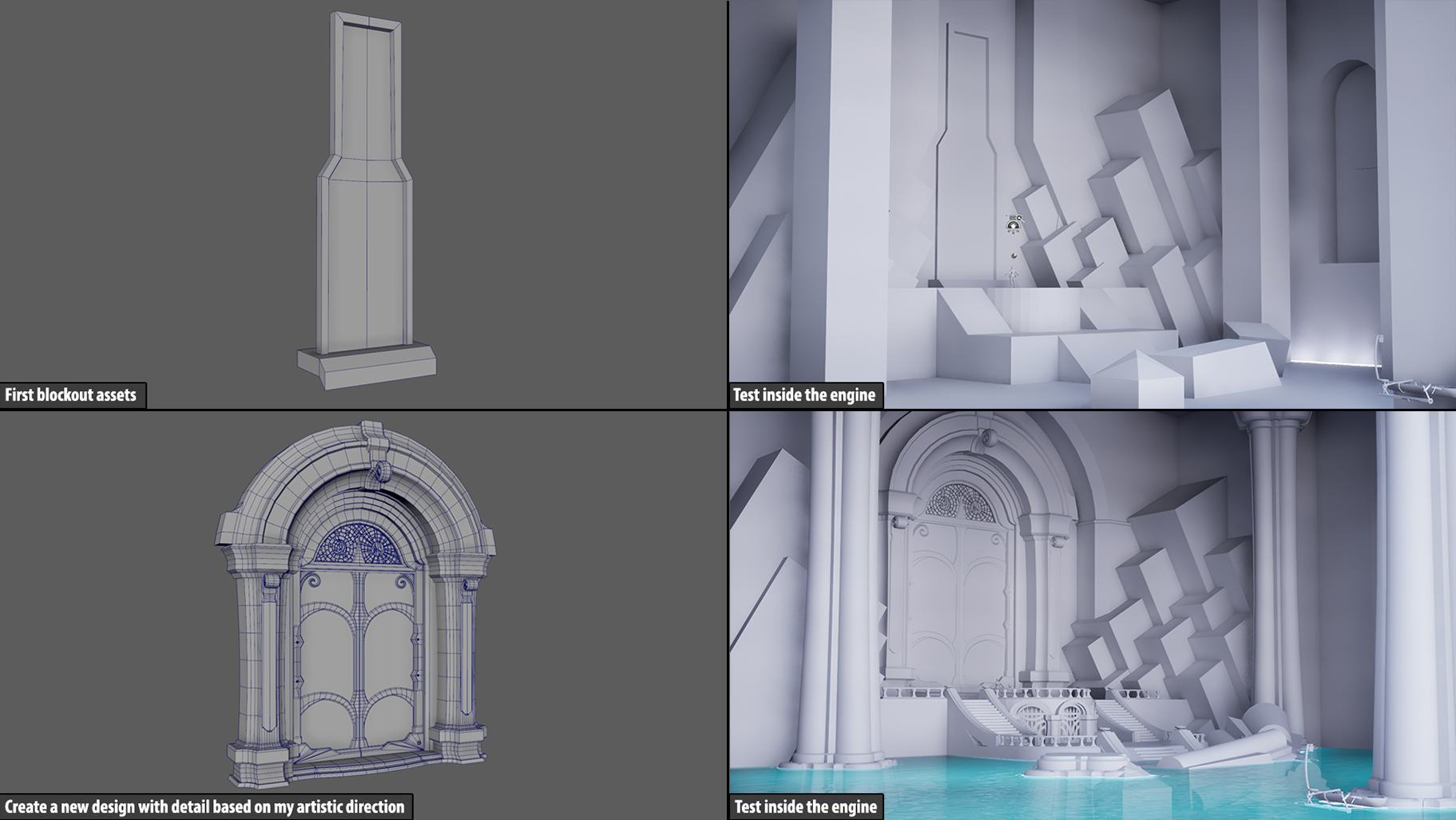Click the arched window niche in blockout scene
The height and width of the screenshot is (820, 1456).
pyautogui.click(x=1352, y=162)
